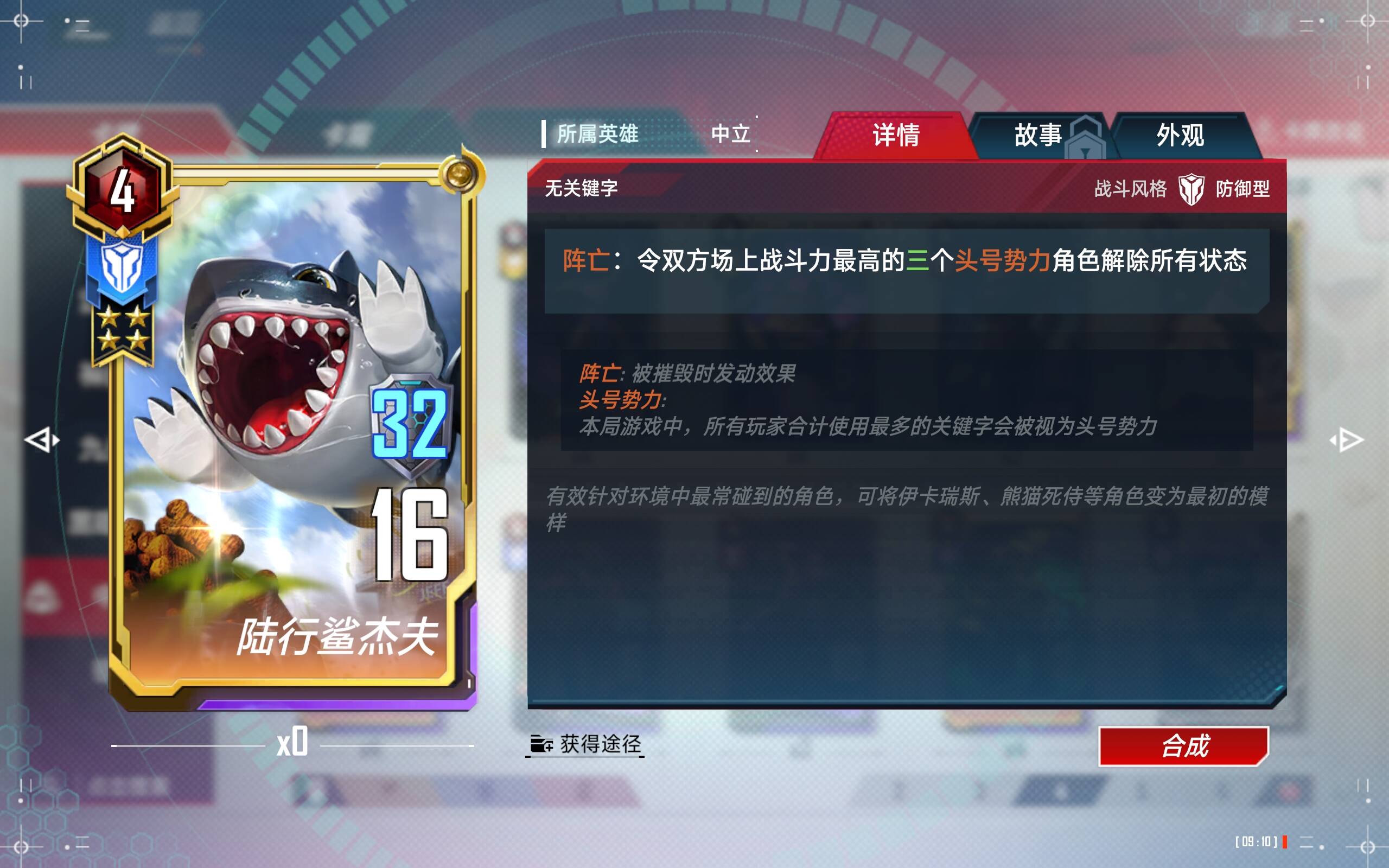Click the defensive style shield icon

point(1191,189)
